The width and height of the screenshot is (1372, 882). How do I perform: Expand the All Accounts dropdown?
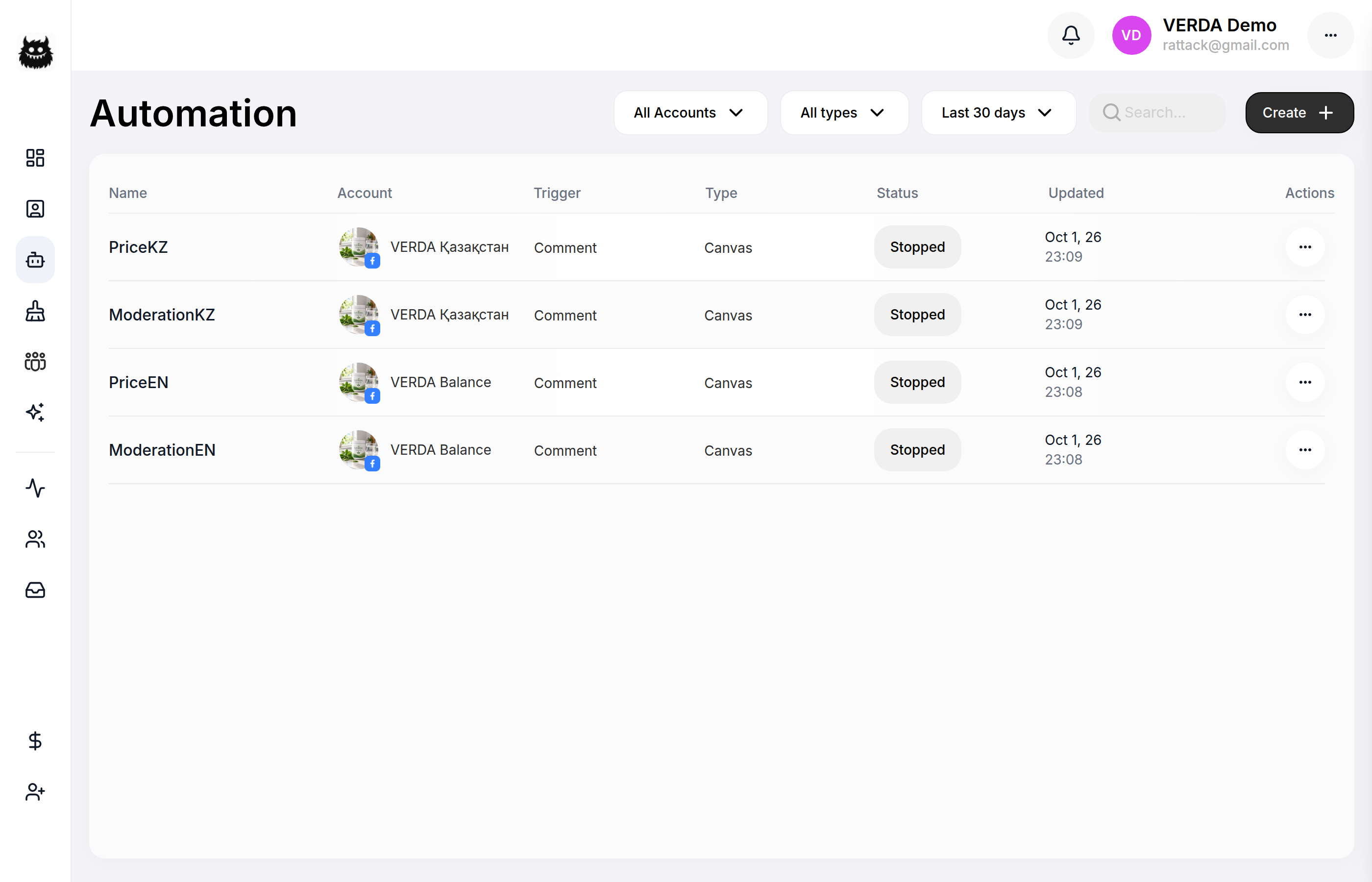click(x=690, y=113)
